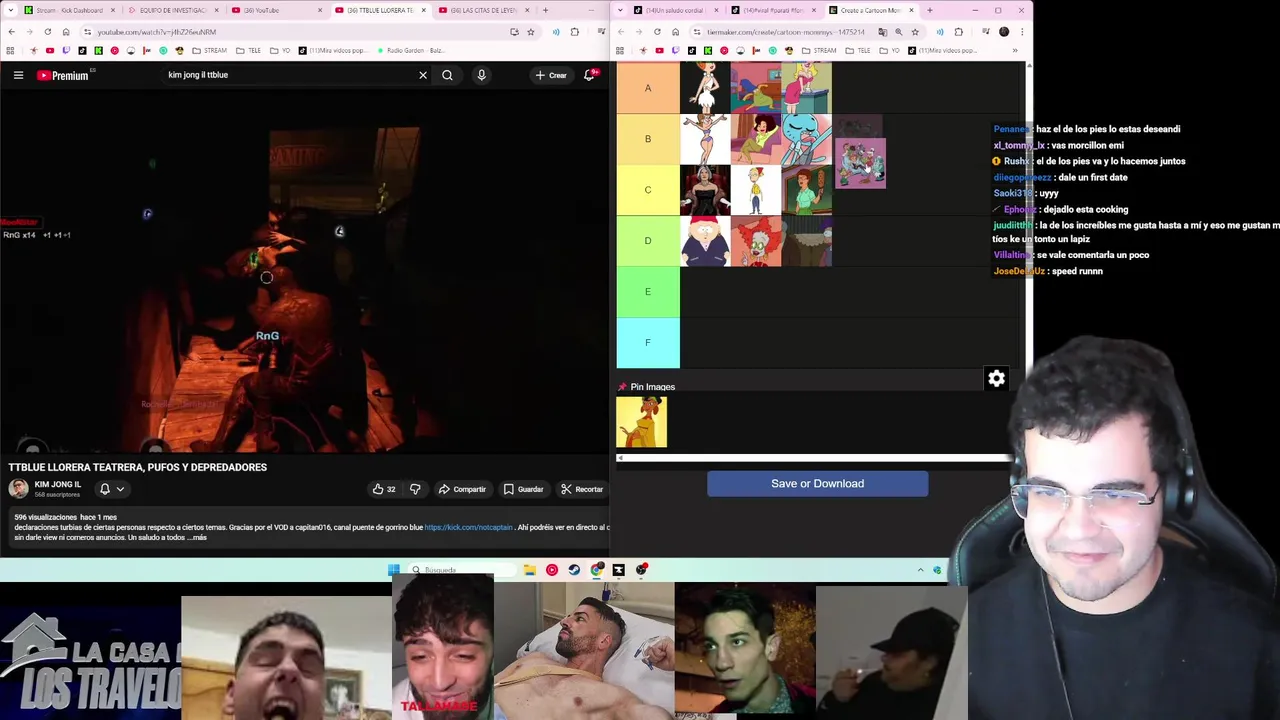
Task: Expand the tab search dropdown in YouTube window
Action: coord(9,10)
